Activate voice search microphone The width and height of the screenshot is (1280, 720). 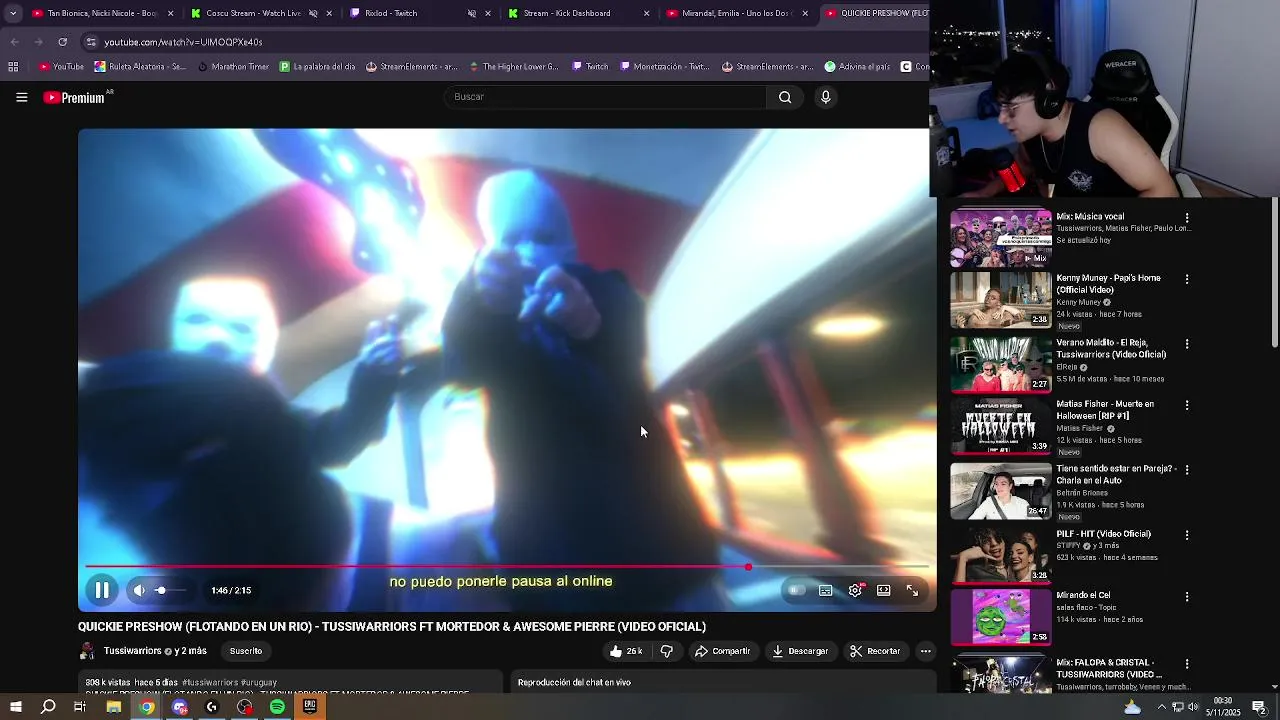tap(825, 97)
